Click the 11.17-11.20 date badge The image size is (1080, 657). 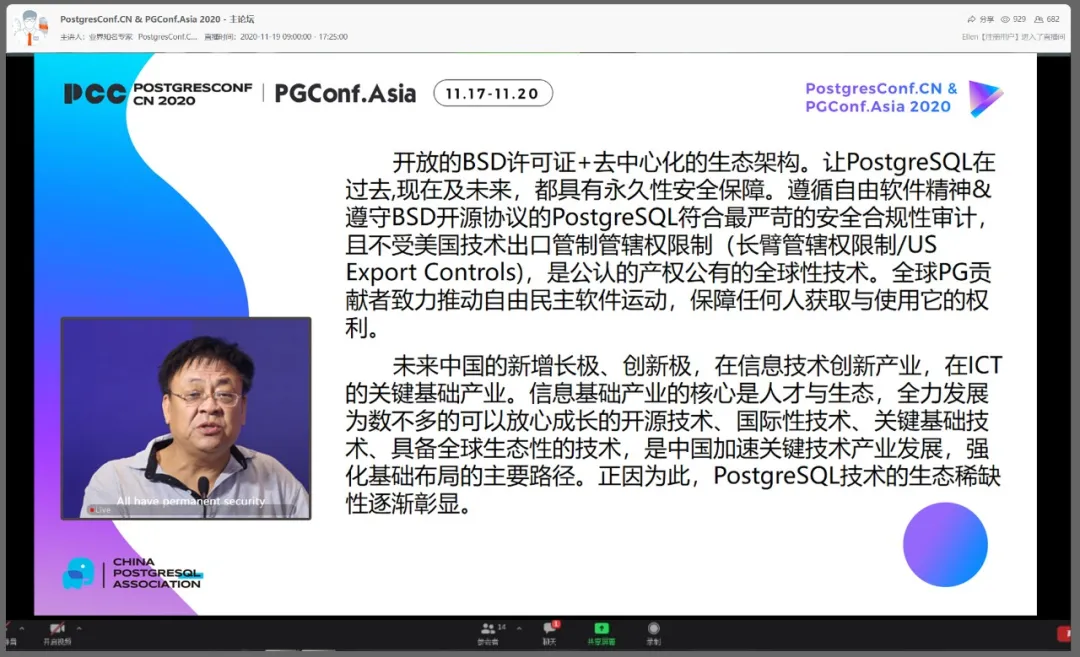pos(492,94)
